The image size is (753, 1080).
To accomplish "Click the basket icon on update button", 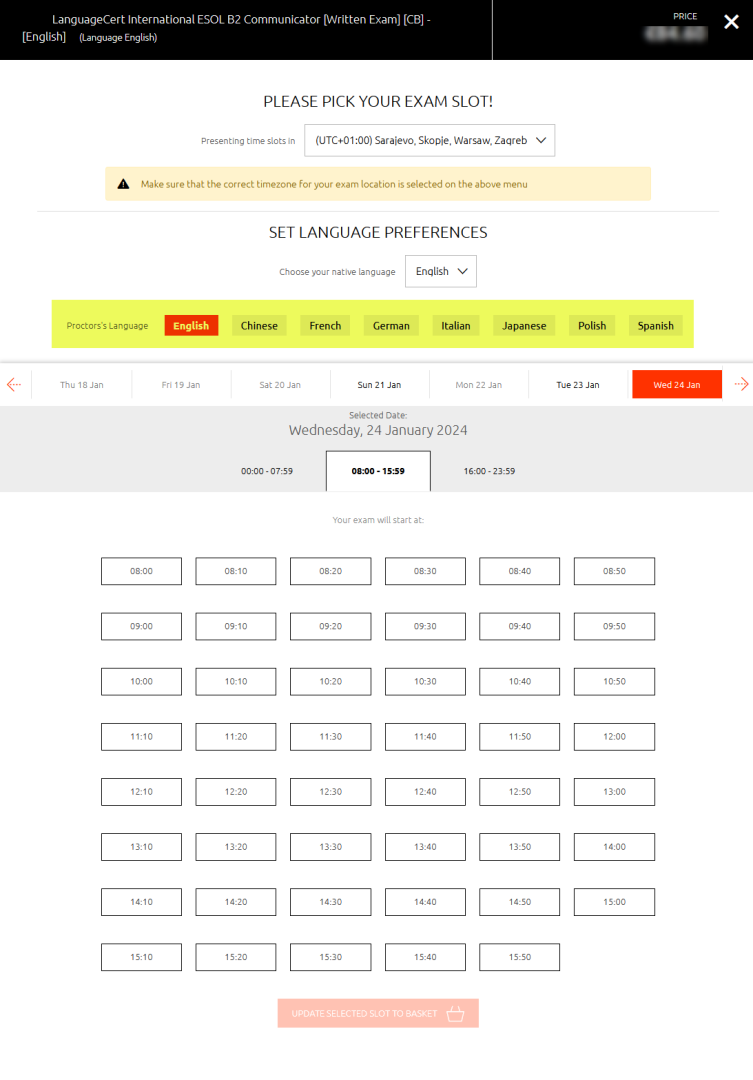I will click(455, 1013).
